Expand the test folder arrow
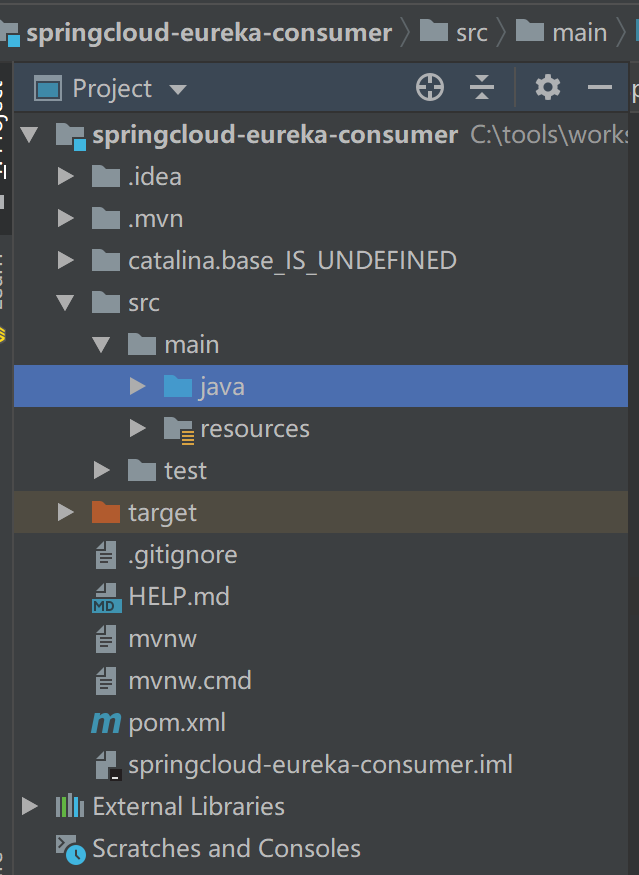This screenshot has height=875, width=639. [x=102, y=470]
